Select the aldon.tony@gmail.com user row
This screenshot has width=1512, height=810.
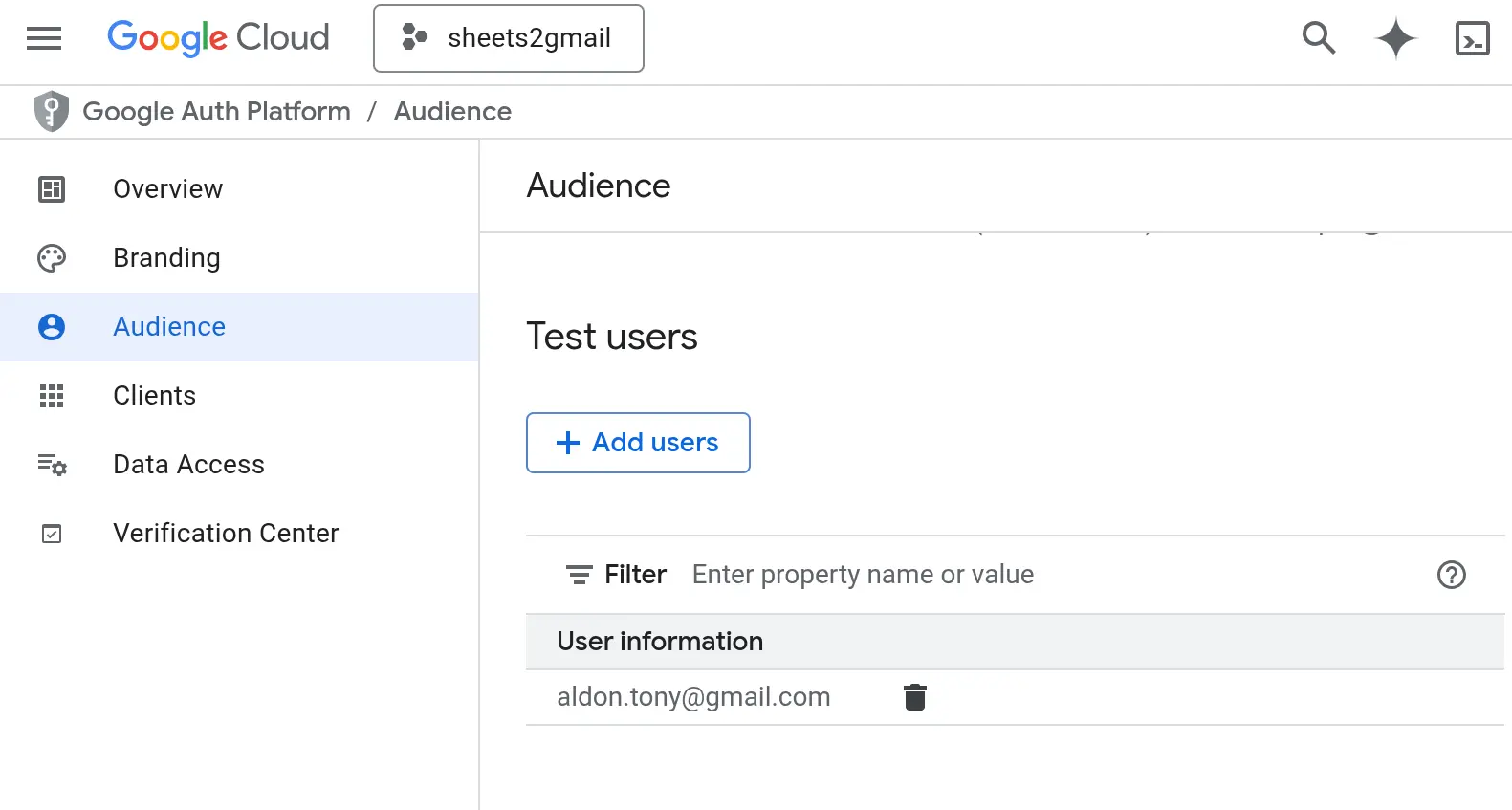coord(693,697)
